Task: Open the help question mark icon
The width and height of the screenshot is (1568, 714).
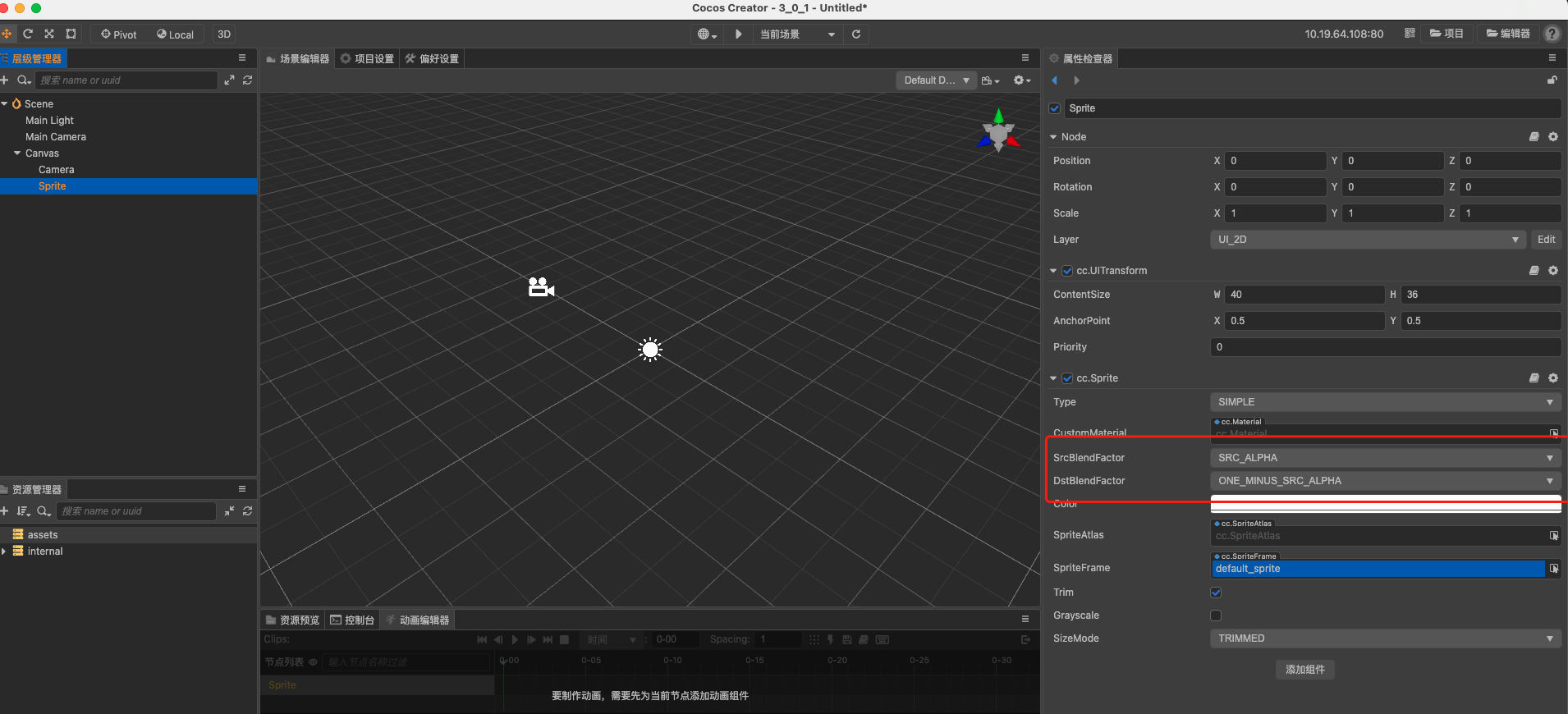Action: click(1552, 34)
